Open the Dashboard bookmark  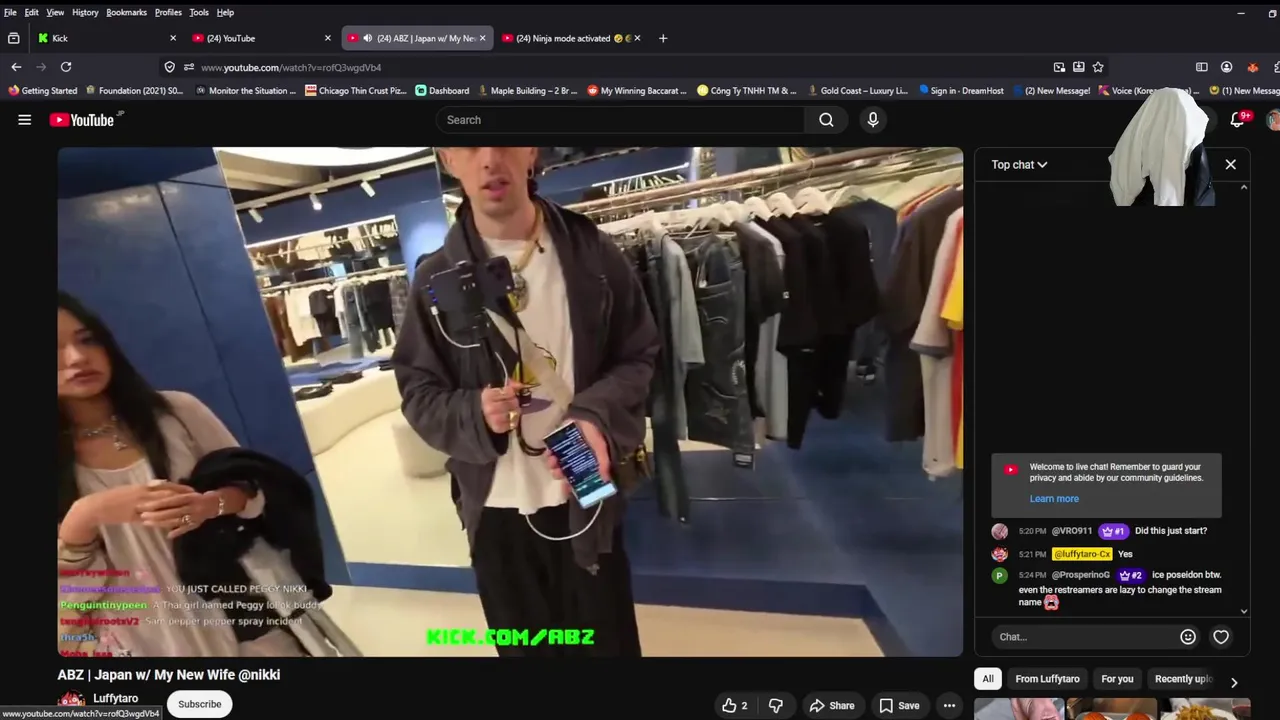[x=442, y=91]
